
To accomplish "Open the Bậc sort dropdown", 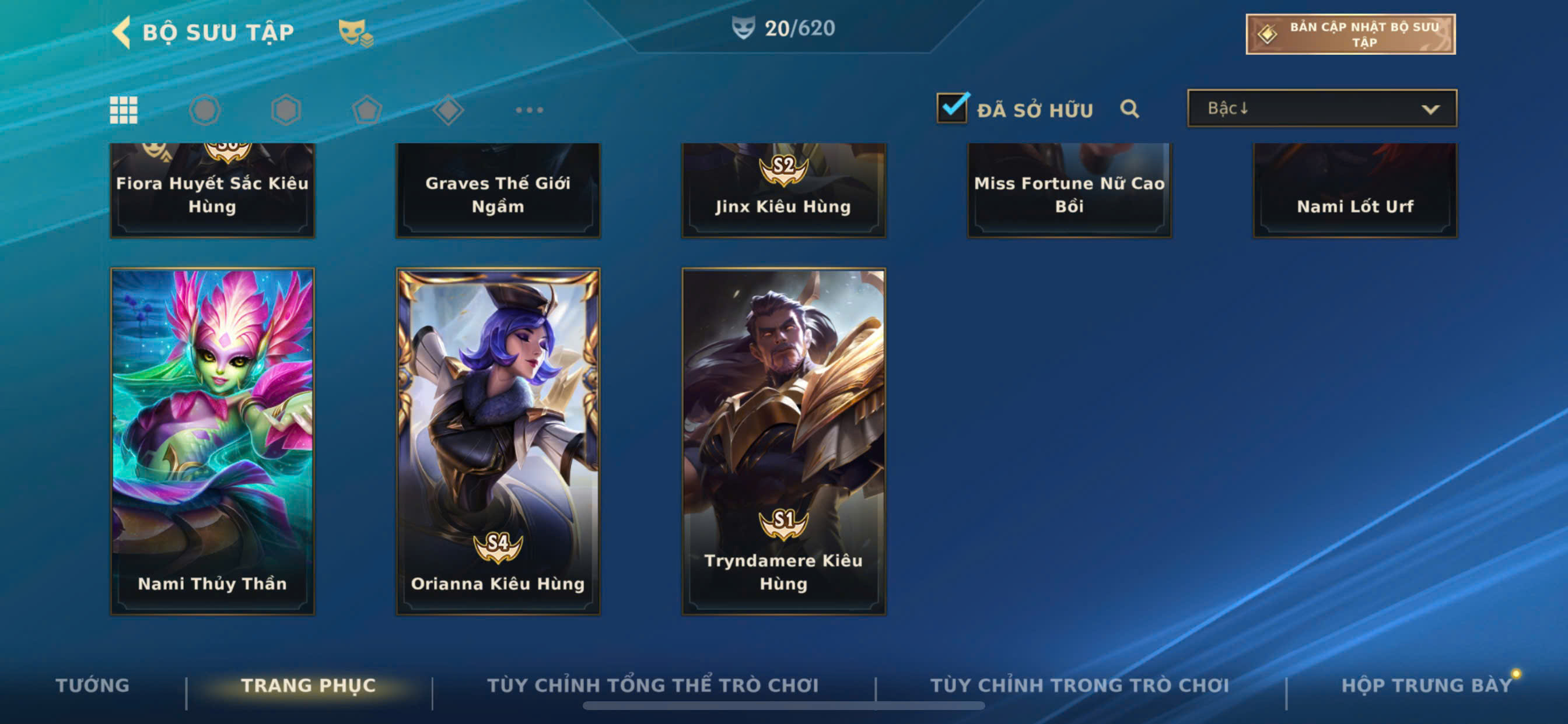I will 1321,108.
